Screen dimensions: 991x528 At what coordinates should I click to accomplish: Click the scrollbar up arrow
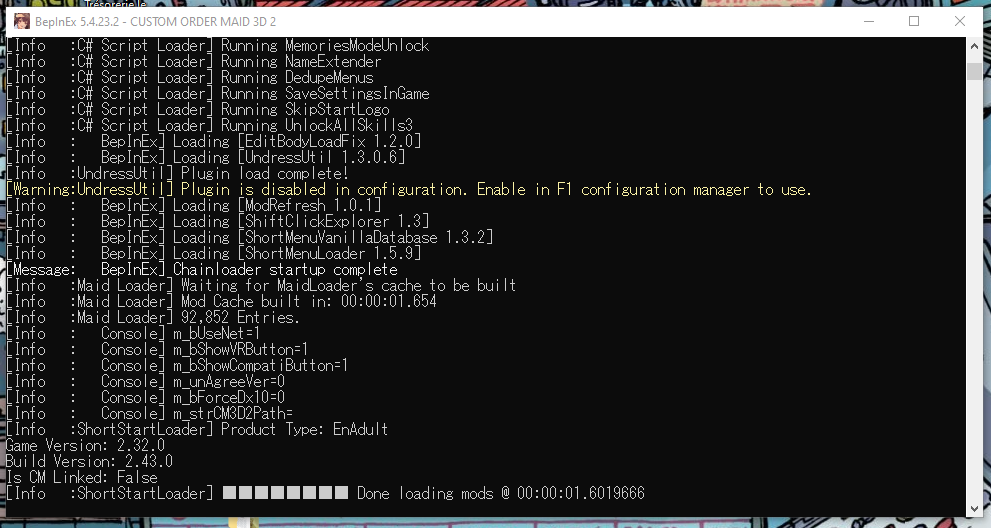pyautogui.click(x=974, y=46)
